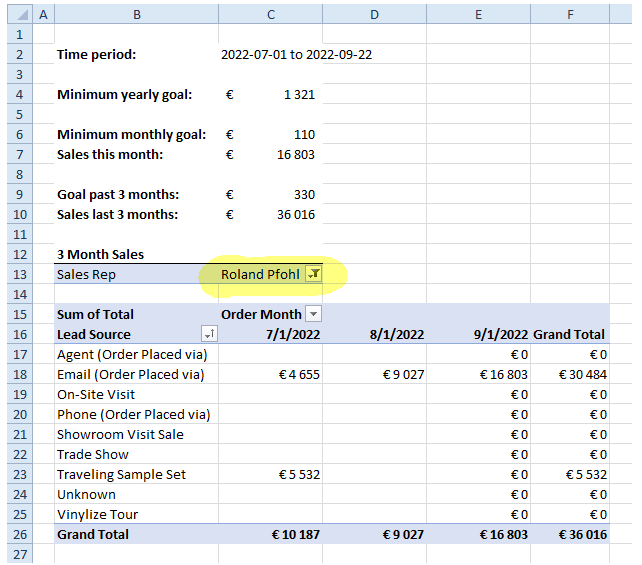This screenshot has width=642, height=565.
Task: Select the column C header
Action: [270, 15]
